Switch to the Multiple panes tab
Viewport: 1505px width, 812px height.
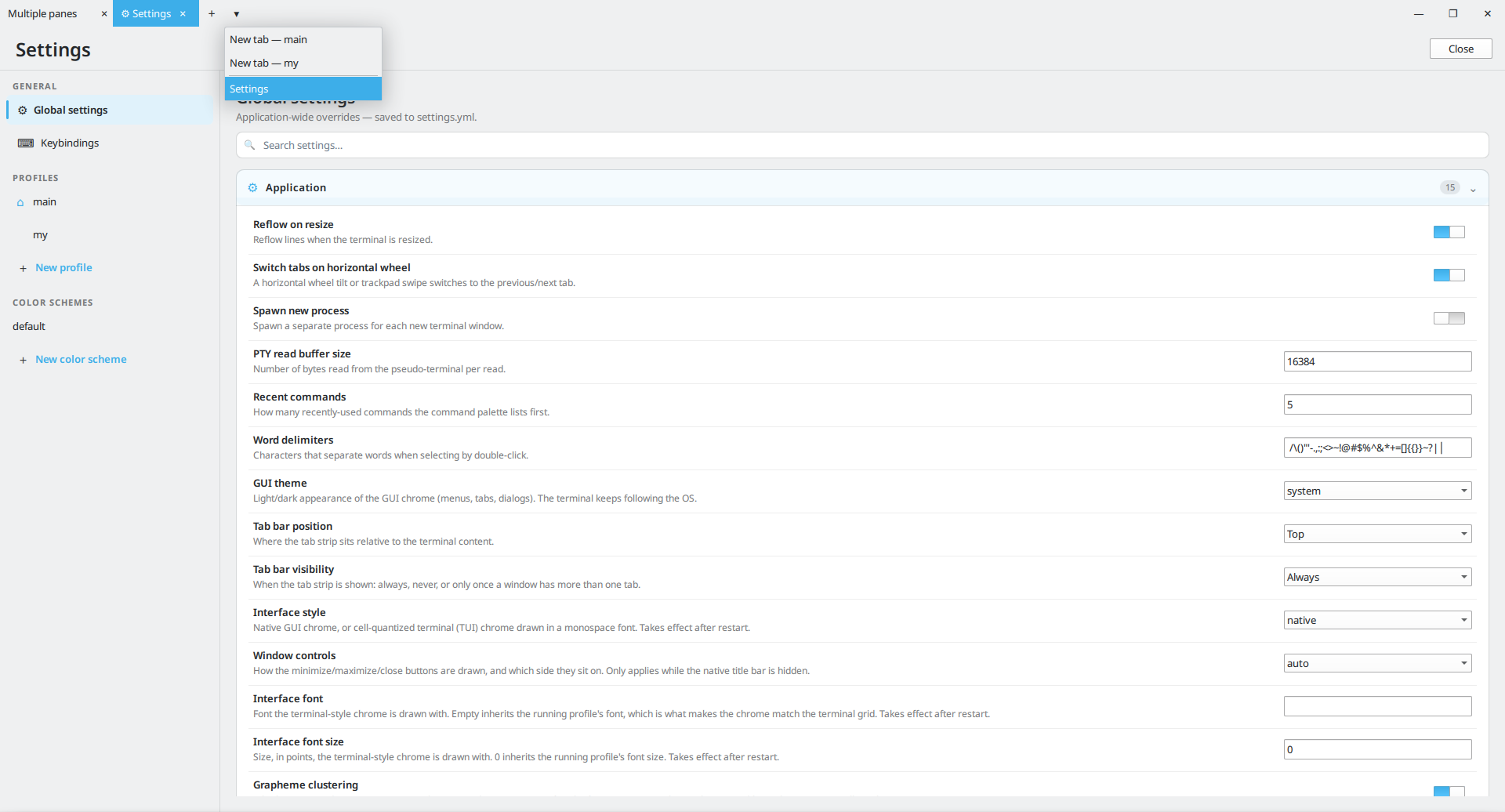(x=42, y=13)
